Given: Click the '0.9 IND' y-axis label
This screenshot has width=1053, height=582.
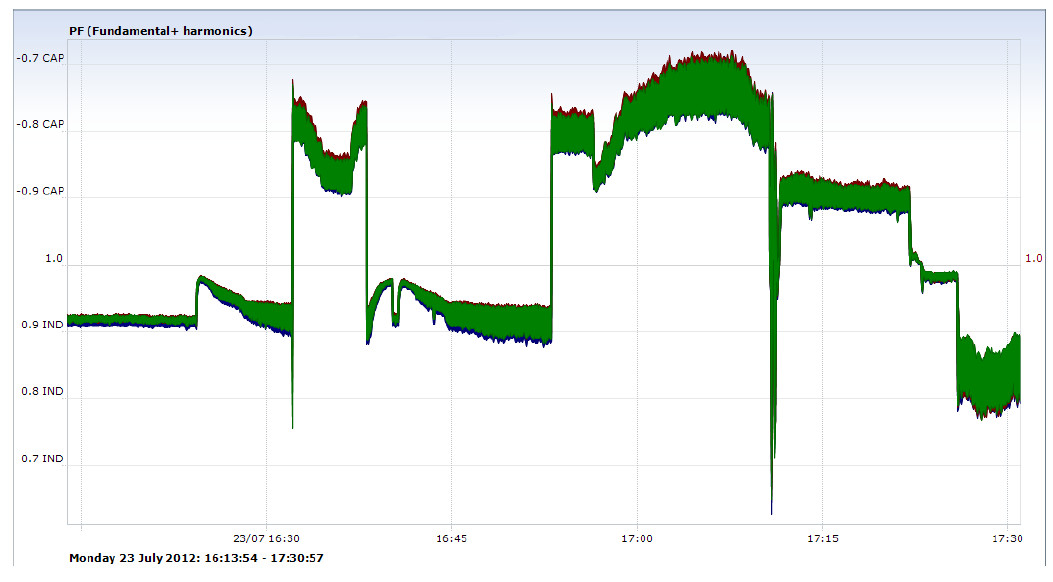Looking at the screenshot, I should pos(42,325).
